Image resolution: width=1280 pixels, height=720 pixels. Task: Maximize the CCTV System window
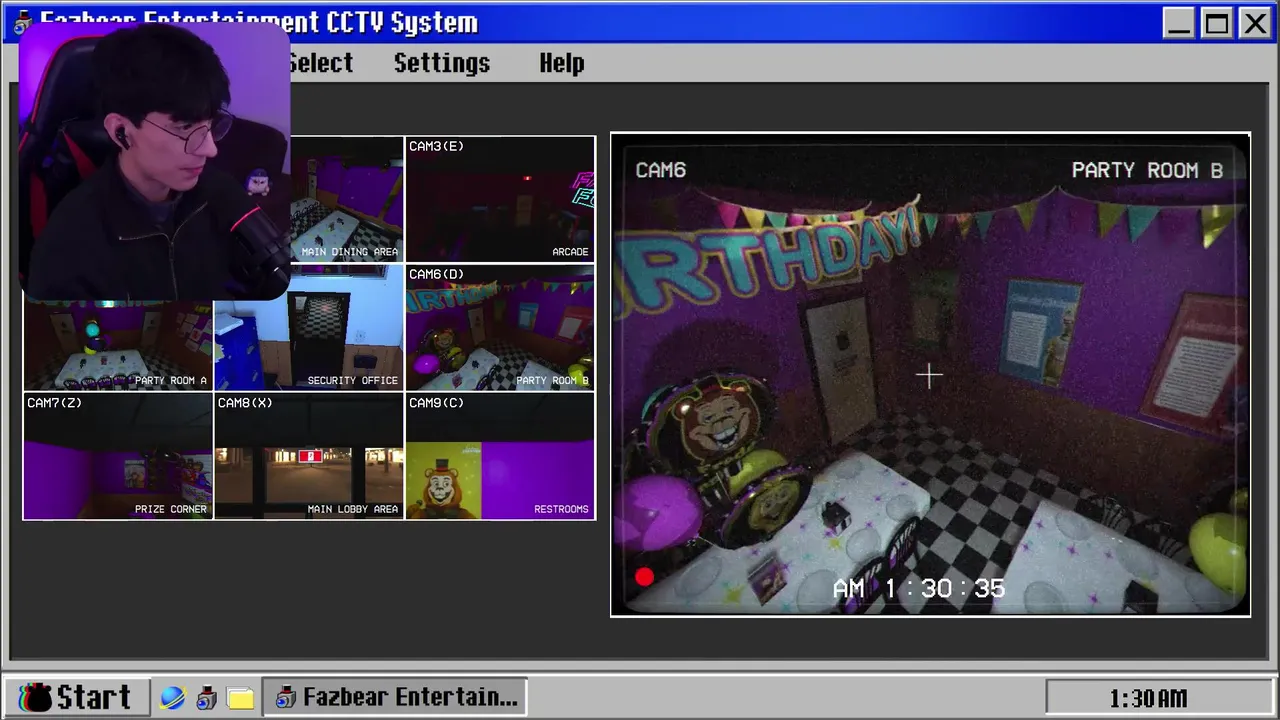click(1217, 23)
